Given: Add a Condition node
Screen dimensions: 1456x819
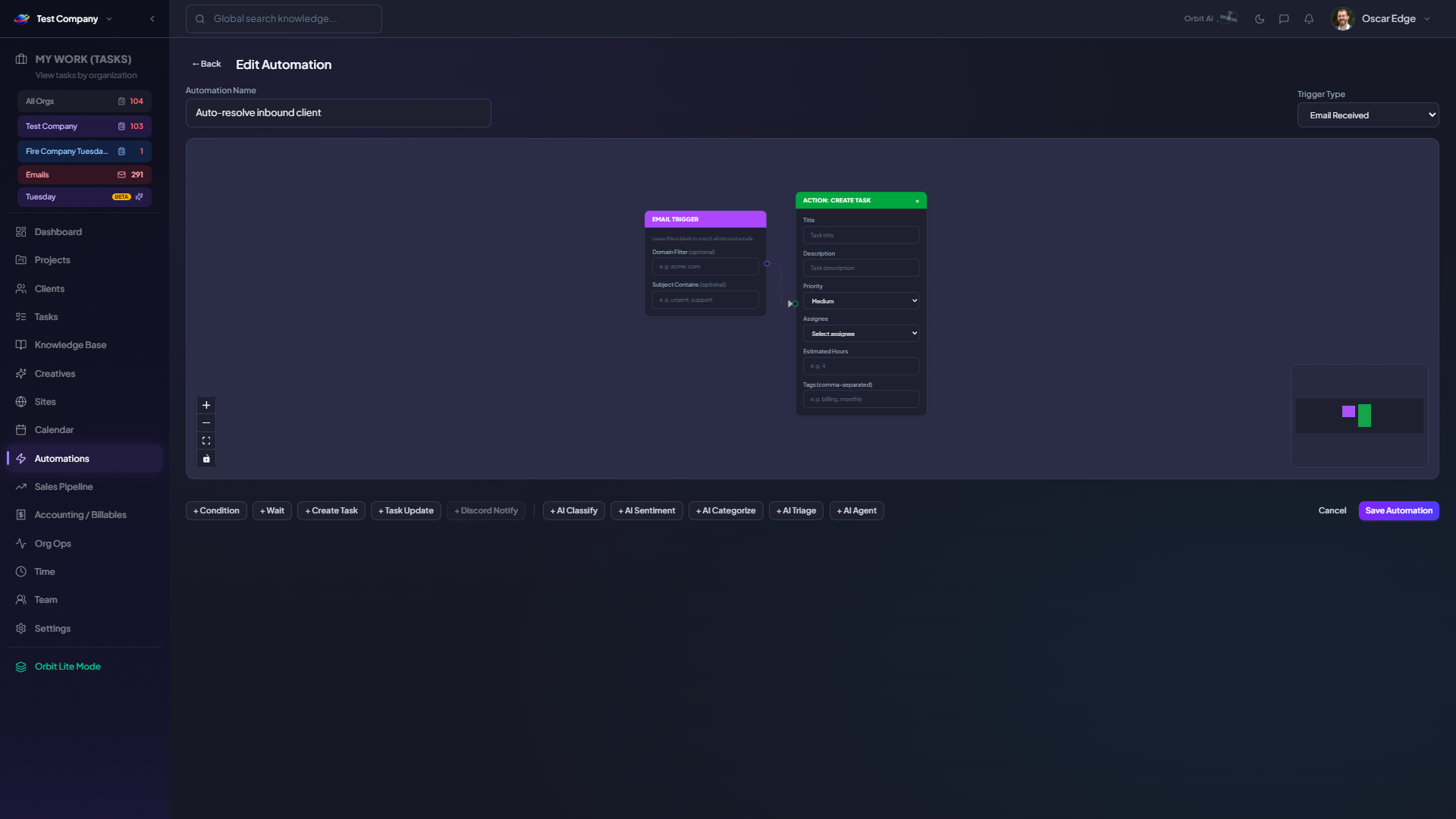Looking at the screenshot, I should 216,511.
